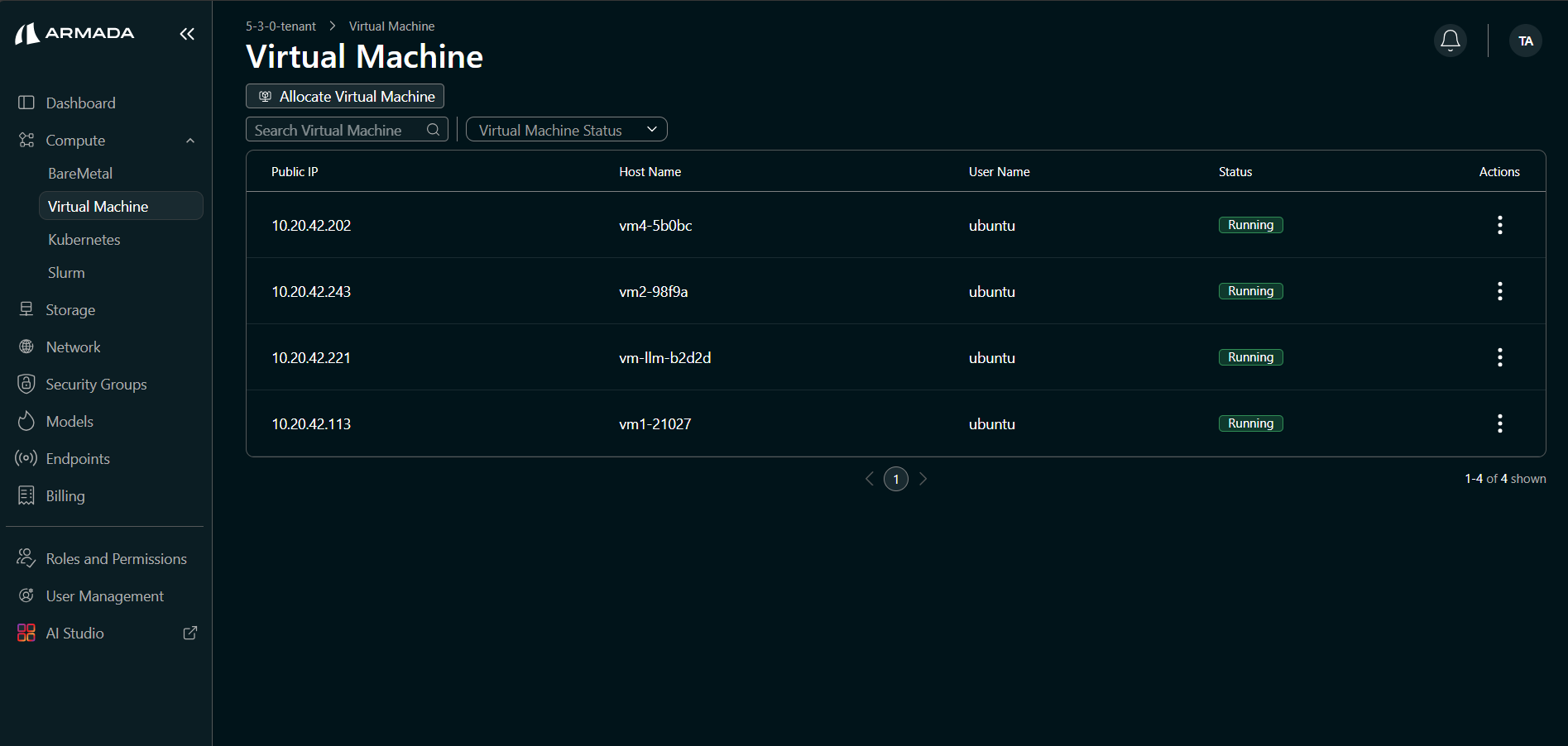The height and width of the screenshot is (746, 1568).
Task: Click Allocate Virtual Machine button
Action: [x=345, y=97]
